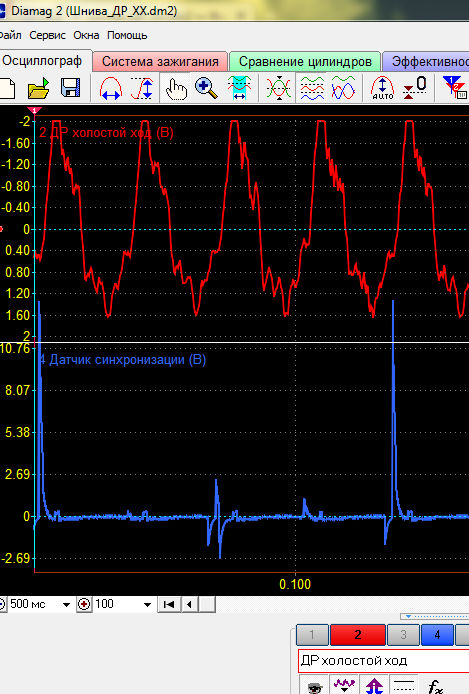The image size is (469, 694).
Task: Open the Помощь menu
Action: pos(127,35)
